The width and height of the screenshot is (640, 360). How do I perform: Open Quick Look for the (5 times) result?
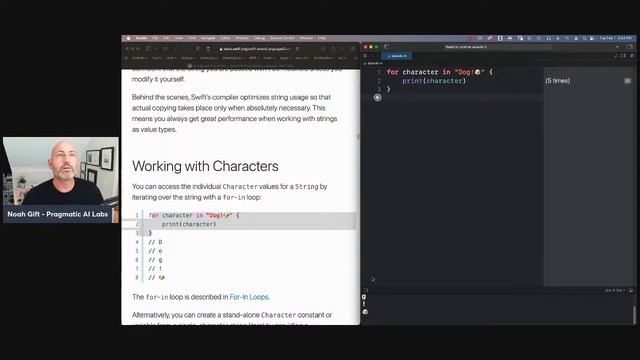coord(627,81)
